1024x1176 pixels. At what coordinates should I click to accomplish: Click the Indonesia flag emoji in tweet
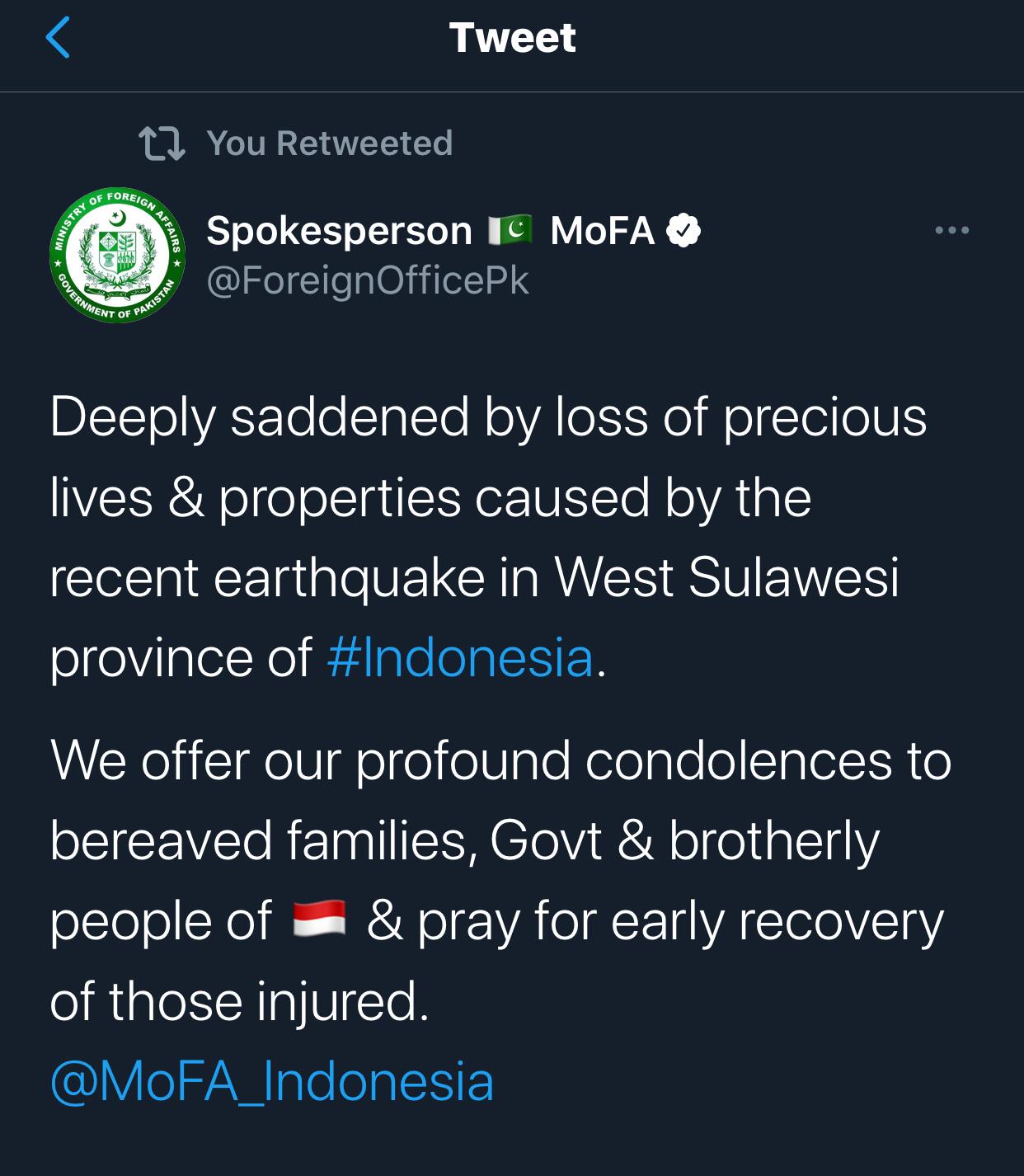pyautogui.click(x=320, y=919)
